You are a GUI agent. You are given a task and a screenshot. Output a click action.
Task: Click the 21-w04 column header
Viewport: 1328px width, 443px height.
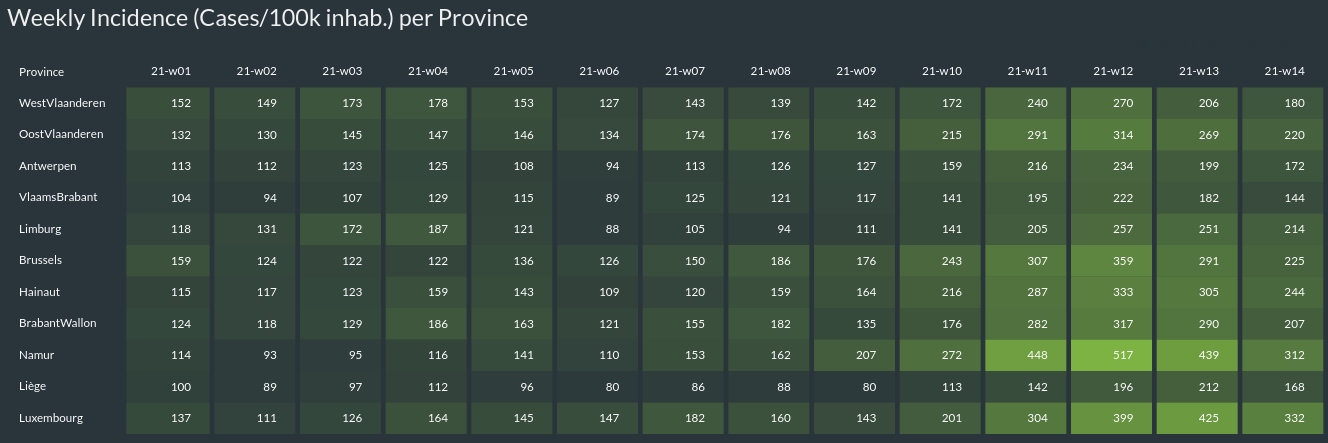coord(428,71)
